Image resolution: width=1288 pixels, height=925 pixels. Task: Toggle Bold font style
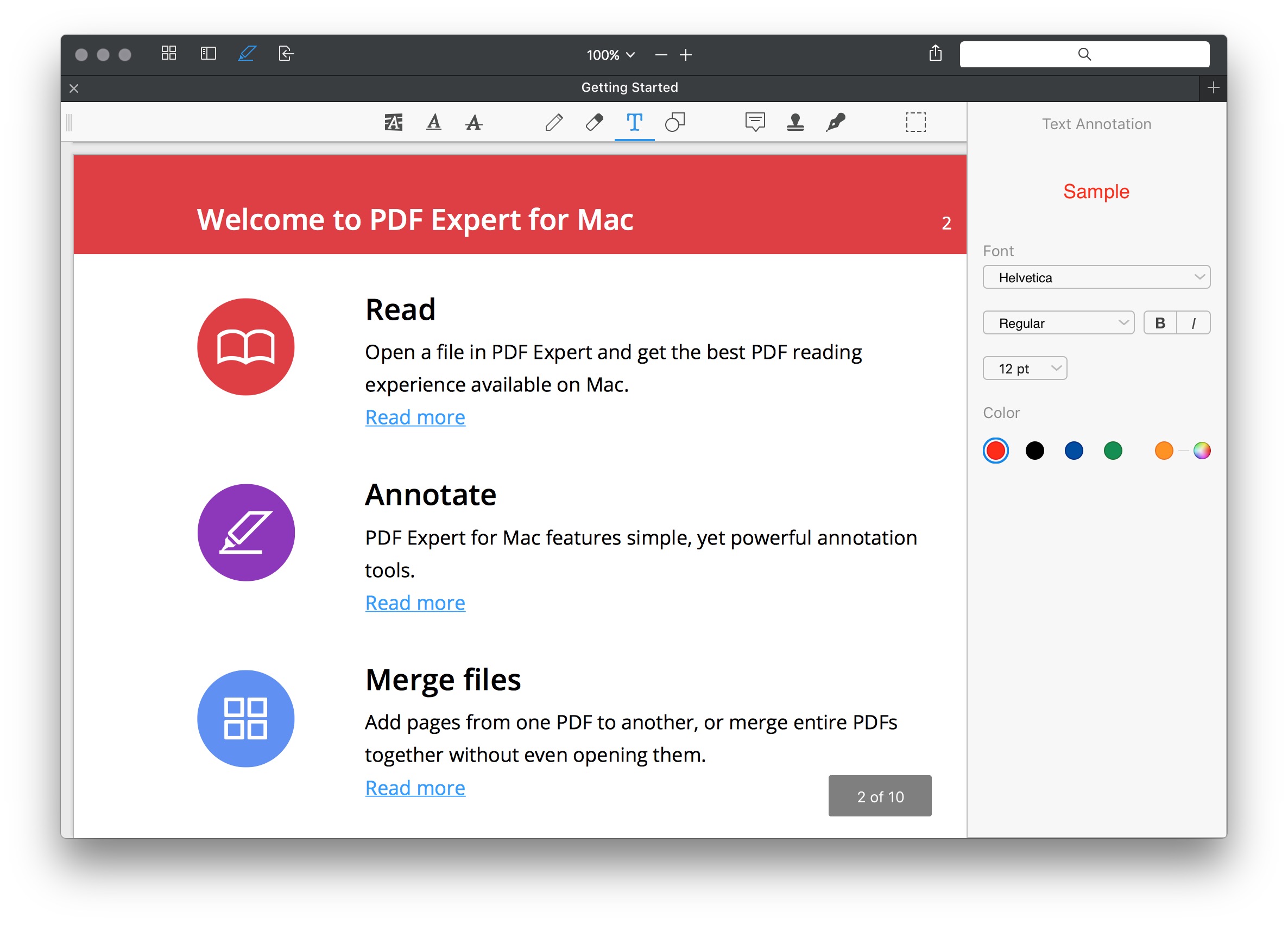coord(1160,323)
